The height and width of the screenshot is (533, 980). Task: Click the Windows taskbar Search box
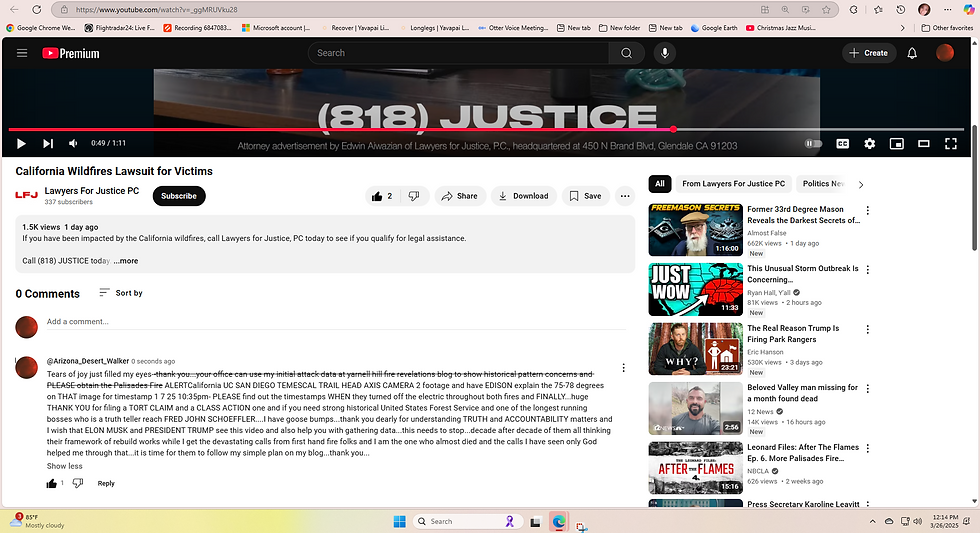pos(466,521)
